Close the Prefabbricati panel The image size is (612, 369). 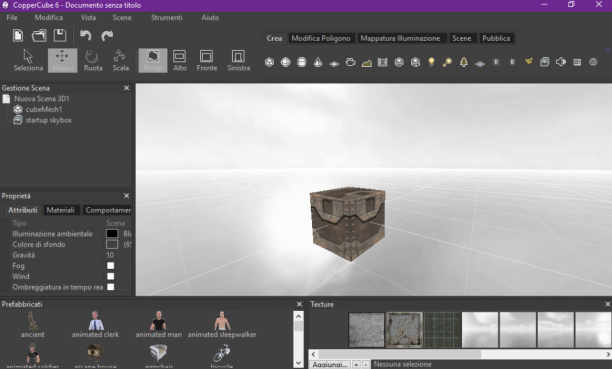pyautogui.click(x=299, y=304)
